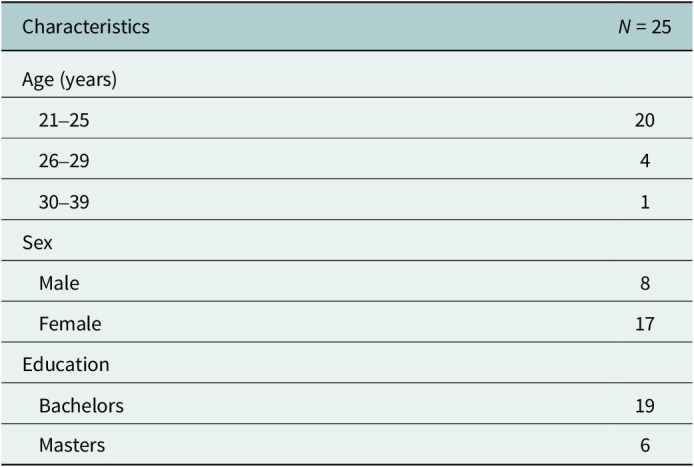Click the count 17 for Female

click(644, 324)
